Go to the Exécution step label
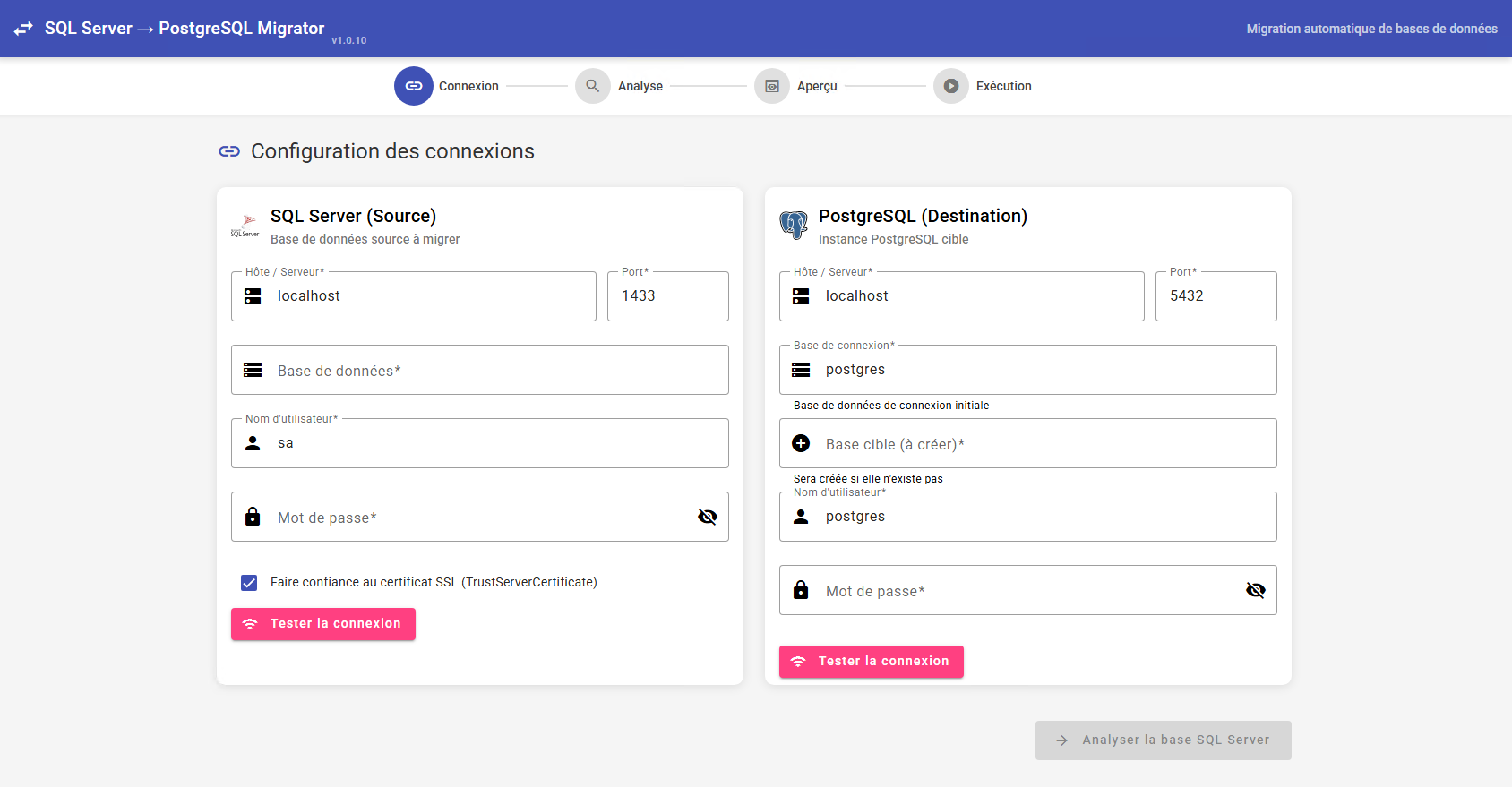1512x787 pixels. [1004, 86]
